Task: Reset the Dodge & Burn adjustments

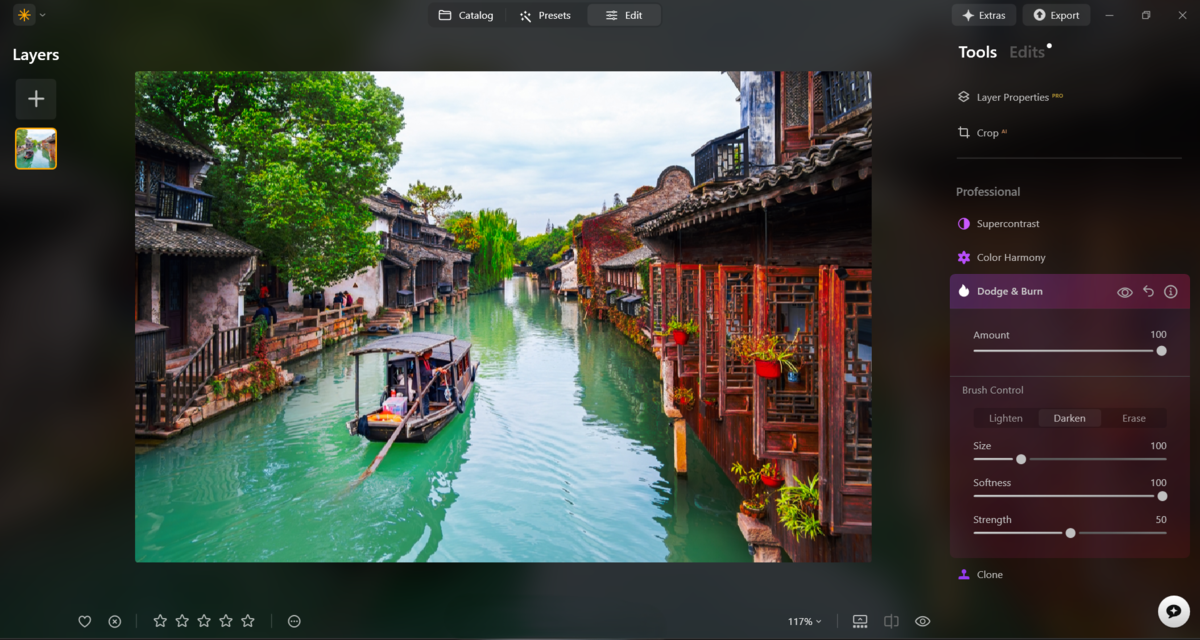Action: [x=1148, y=291]
